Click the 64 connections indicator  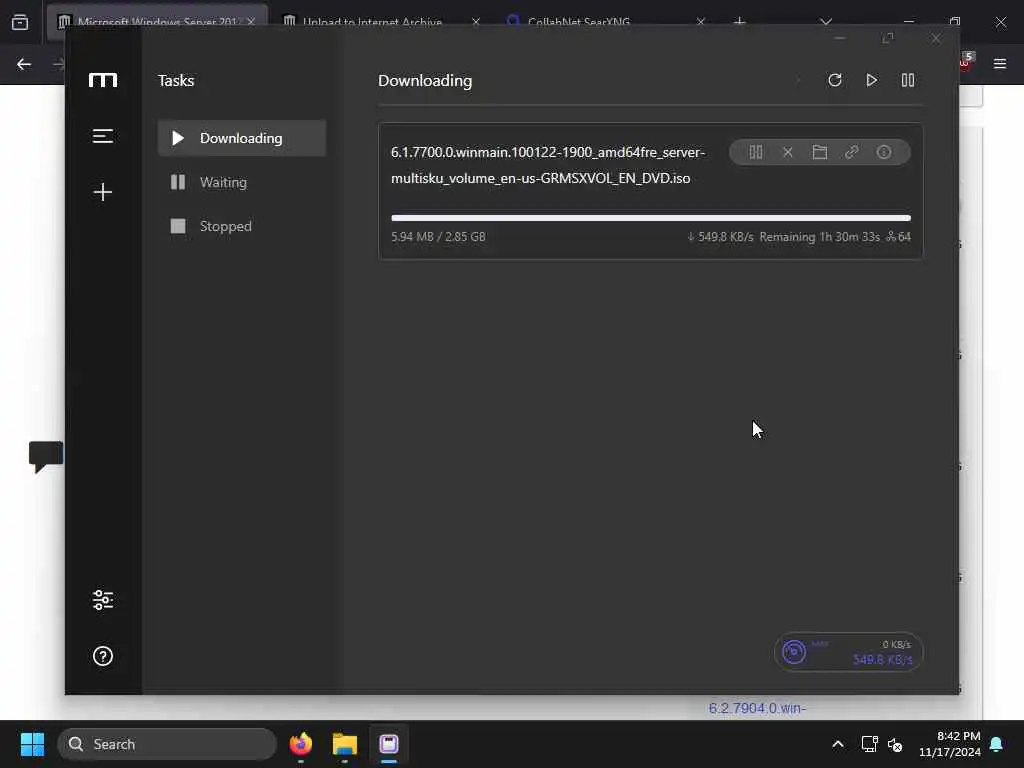tap(899, 236)
